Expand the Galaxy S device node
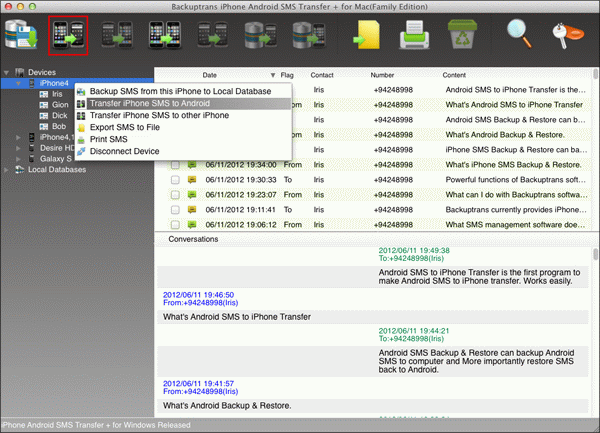This screenshot has height=433, width=600. [x=18, y=159]
